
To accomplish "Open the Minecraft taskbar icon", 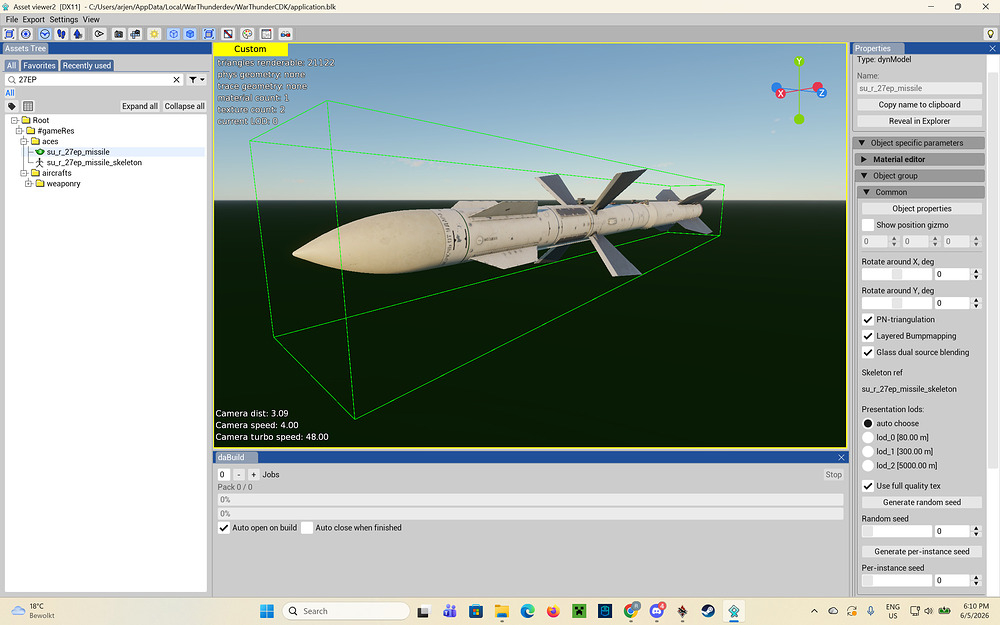I will coord(579,611).
